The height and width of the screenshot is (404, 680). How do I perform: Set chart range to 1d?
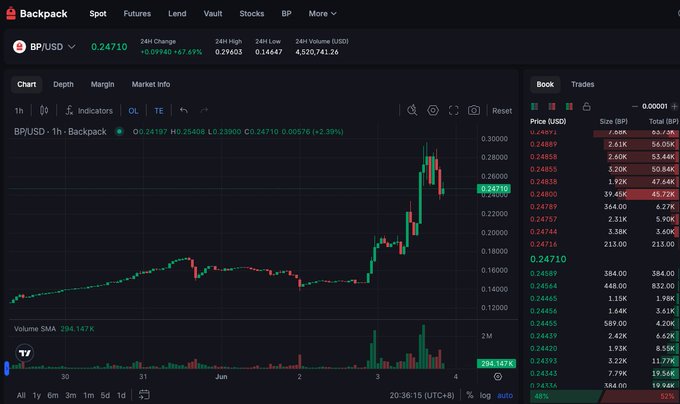click(x=121, y=395)
